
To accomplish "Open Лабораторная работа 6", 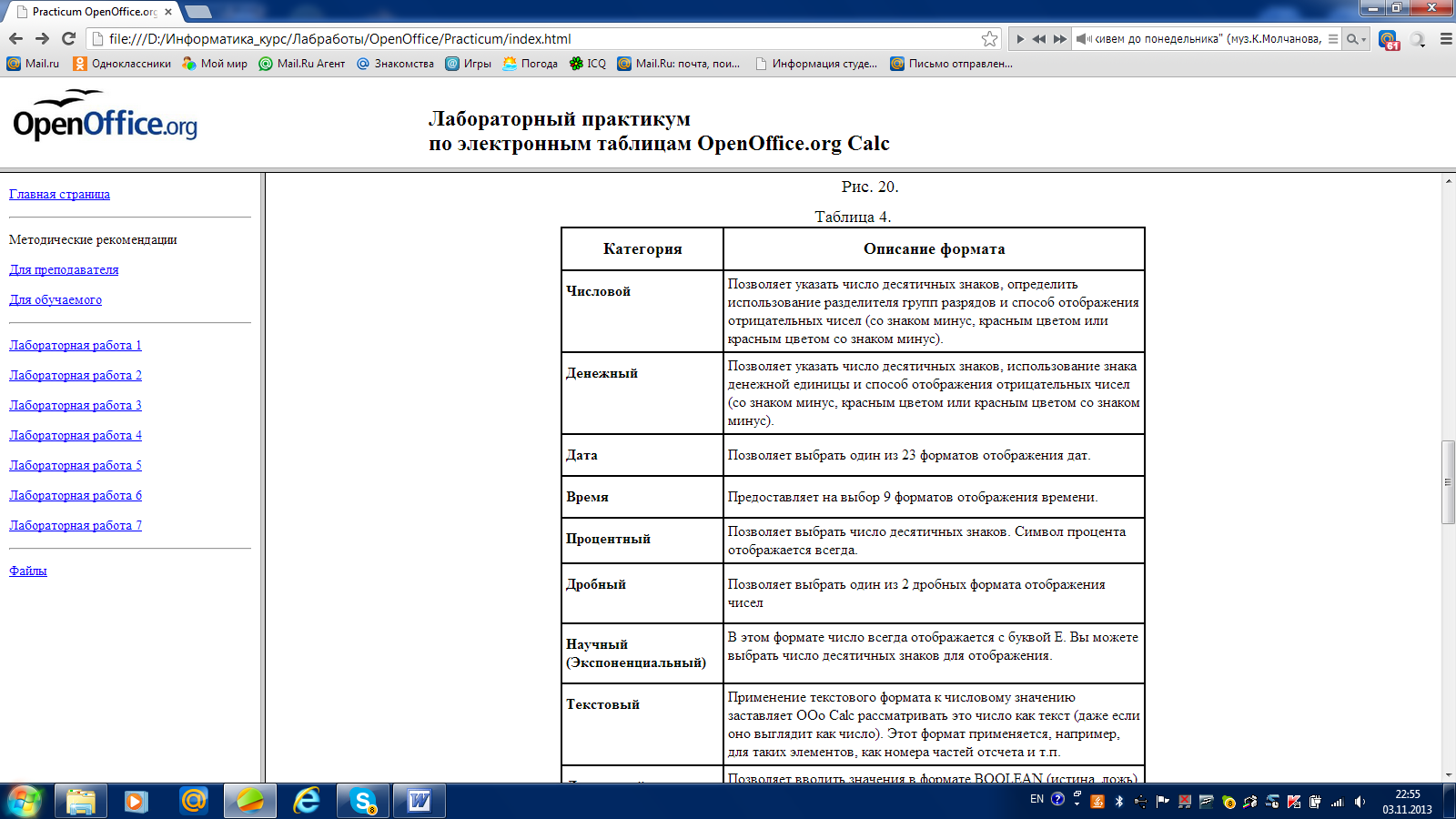I will pos(76,495).
